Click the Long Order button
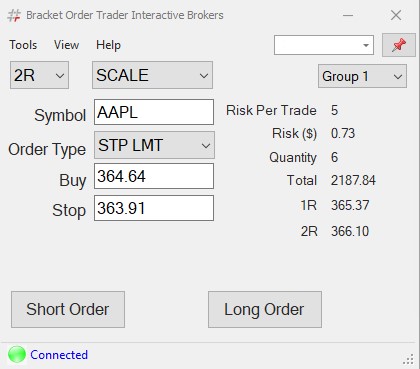 click(x=265, y=309)
